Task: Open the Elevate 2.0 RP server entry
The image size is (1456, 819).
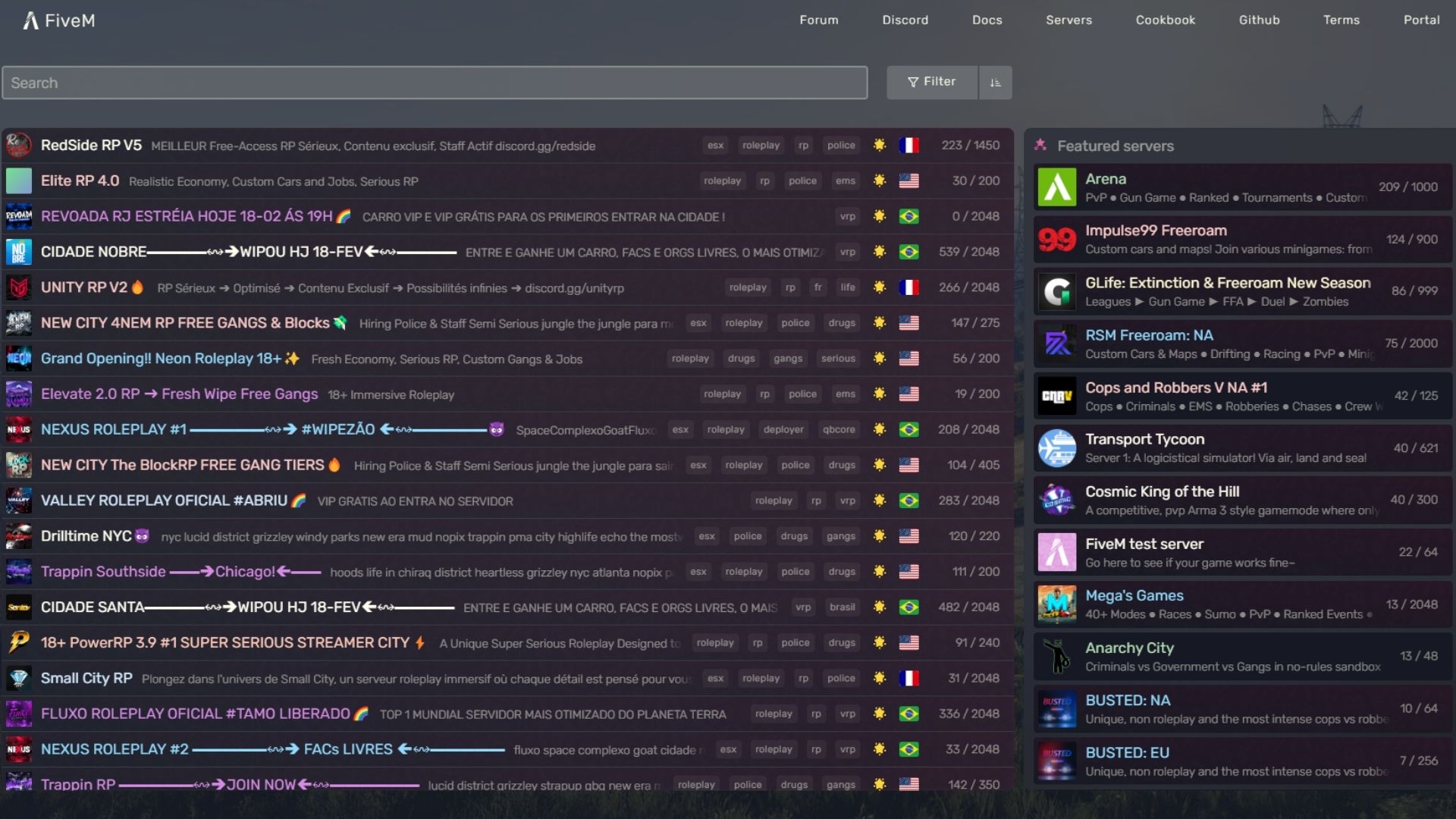Action: [507, 394]
